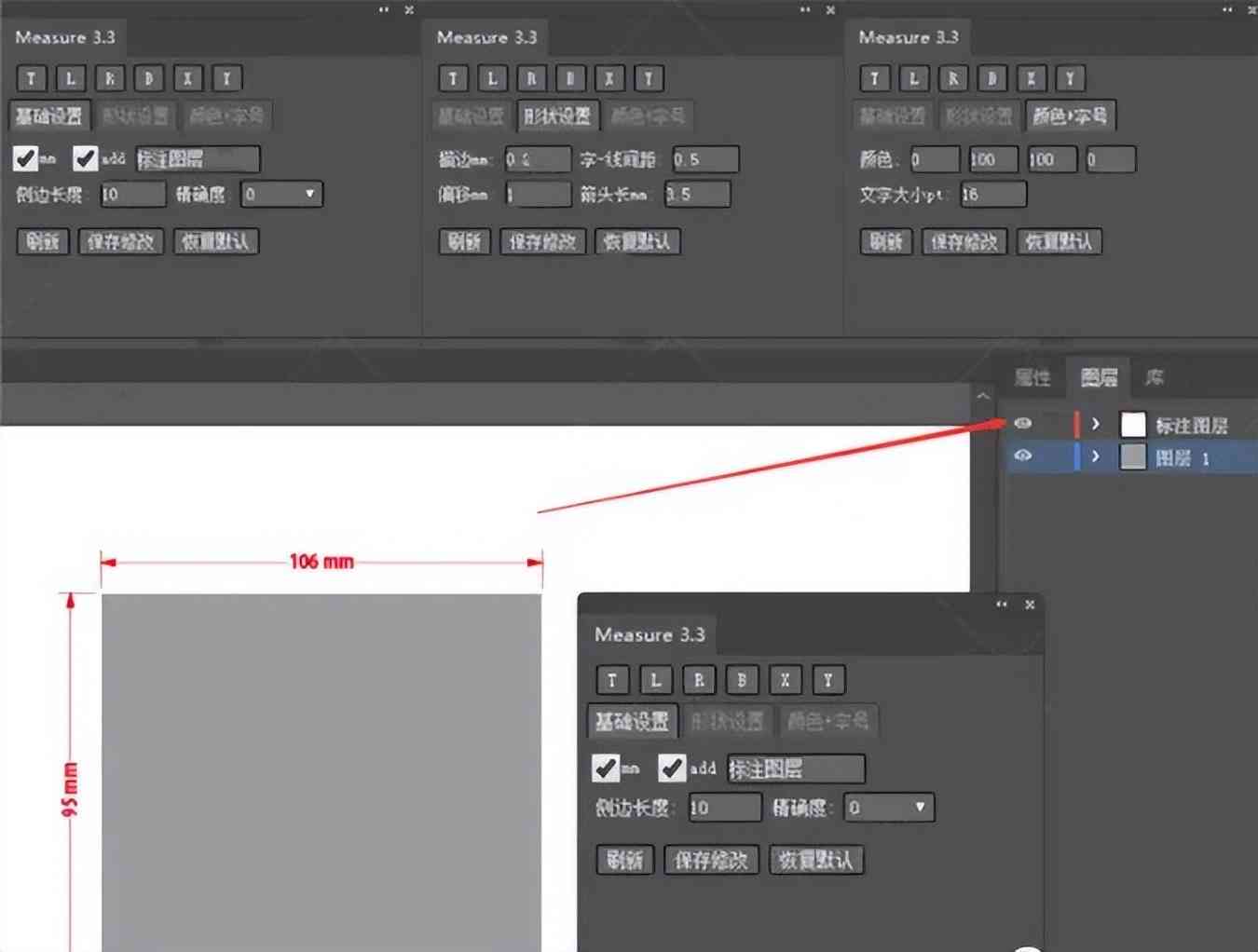
Task: Click the 侧边长度 field in the floating Measure panel
Action: pyautogui.click(x=725, y=808)
